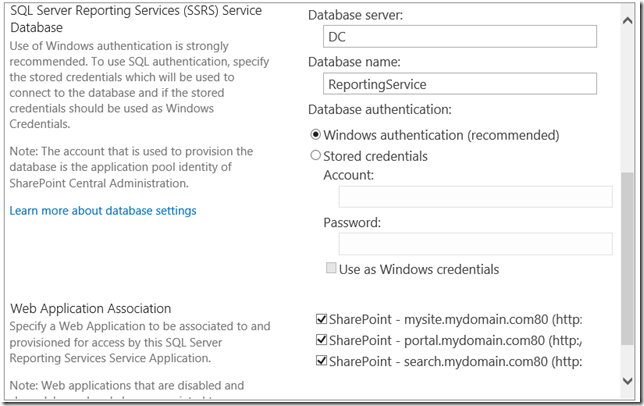Select the Stored credentials radio button
This screenshot has width=644, height=406.
pos(317,156)
